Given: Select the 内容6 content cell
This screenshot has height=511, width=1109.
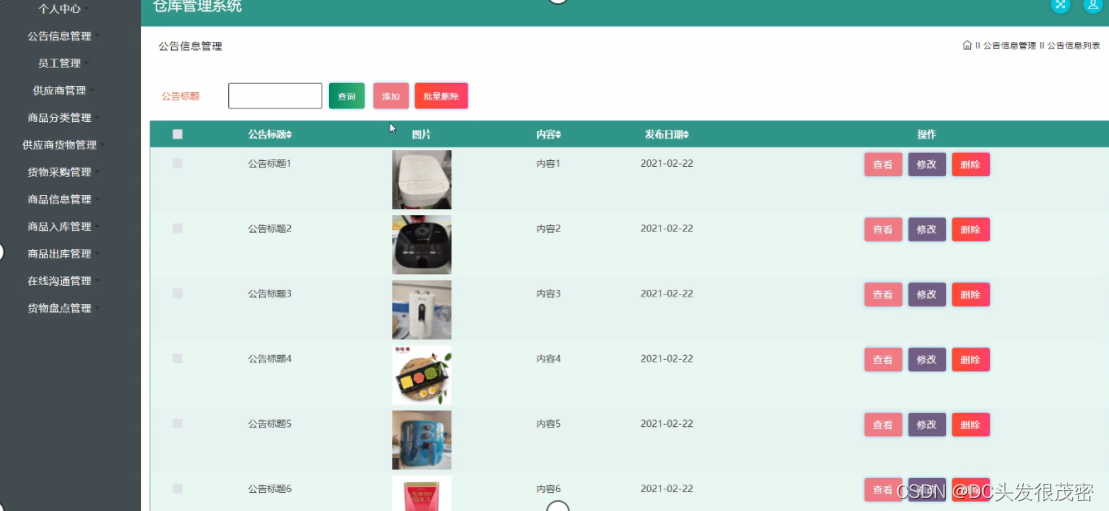Looking at the screenshot, I should pyautogui.click(x=548, y=489).
